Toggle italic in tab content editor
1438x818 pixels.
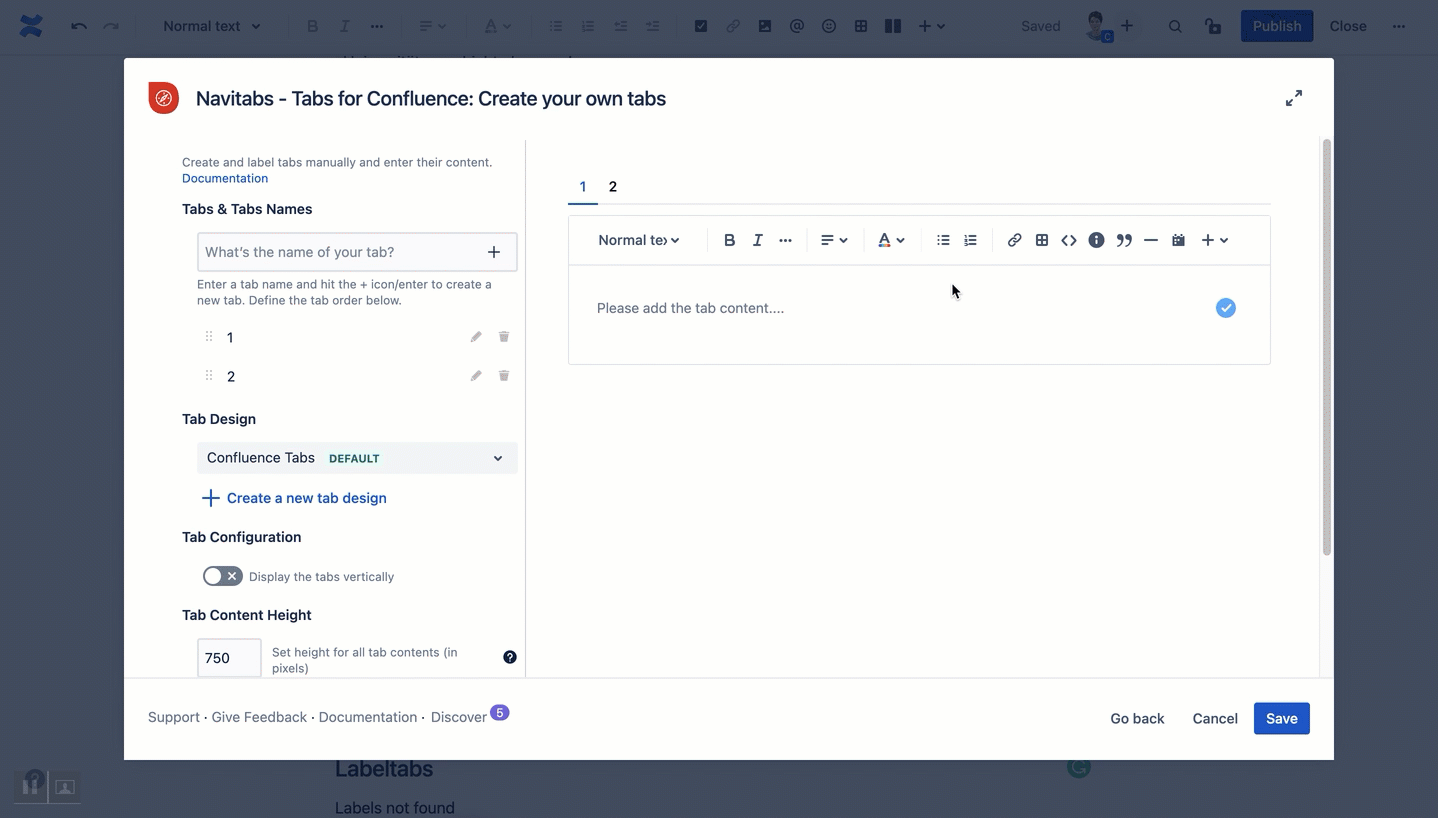757,240
